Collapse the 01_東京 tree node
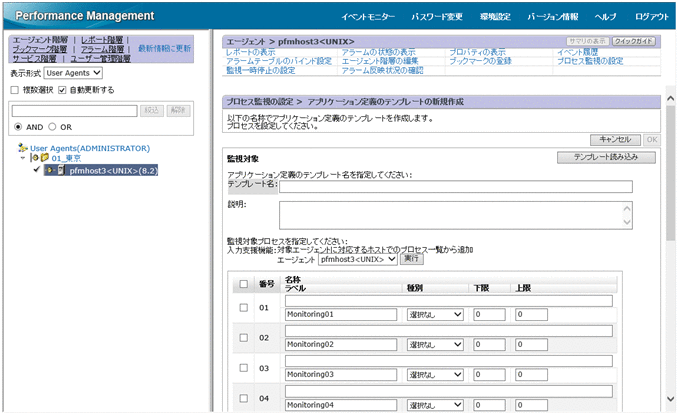Image resolution: width=680 pixels, height=416 pixels. coord(23,158)
